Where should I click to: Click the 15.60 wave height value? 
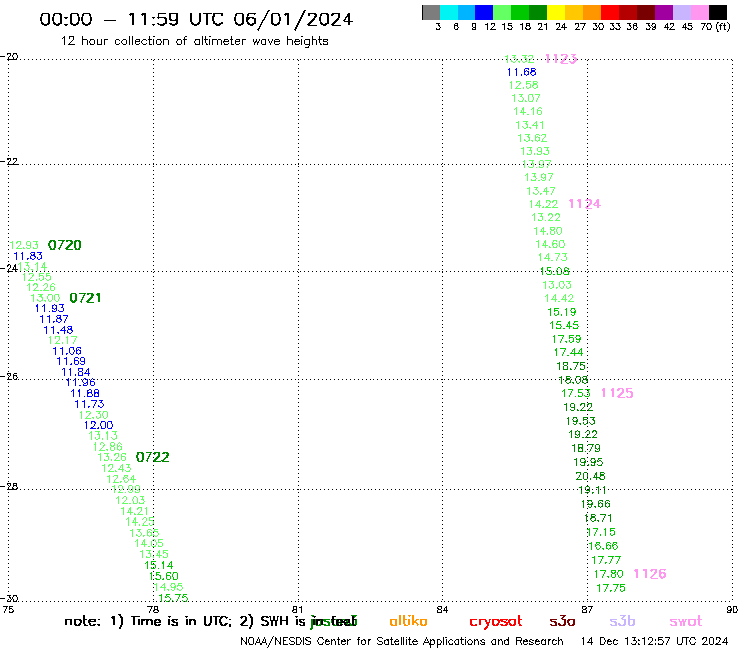point(164,576)
